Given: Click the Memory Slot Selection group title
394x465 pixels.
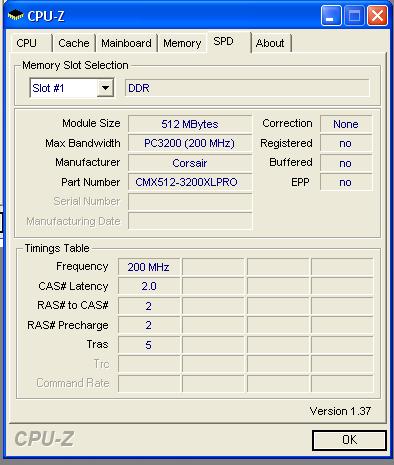Looking at the screenshot, I should coord(75,65).
